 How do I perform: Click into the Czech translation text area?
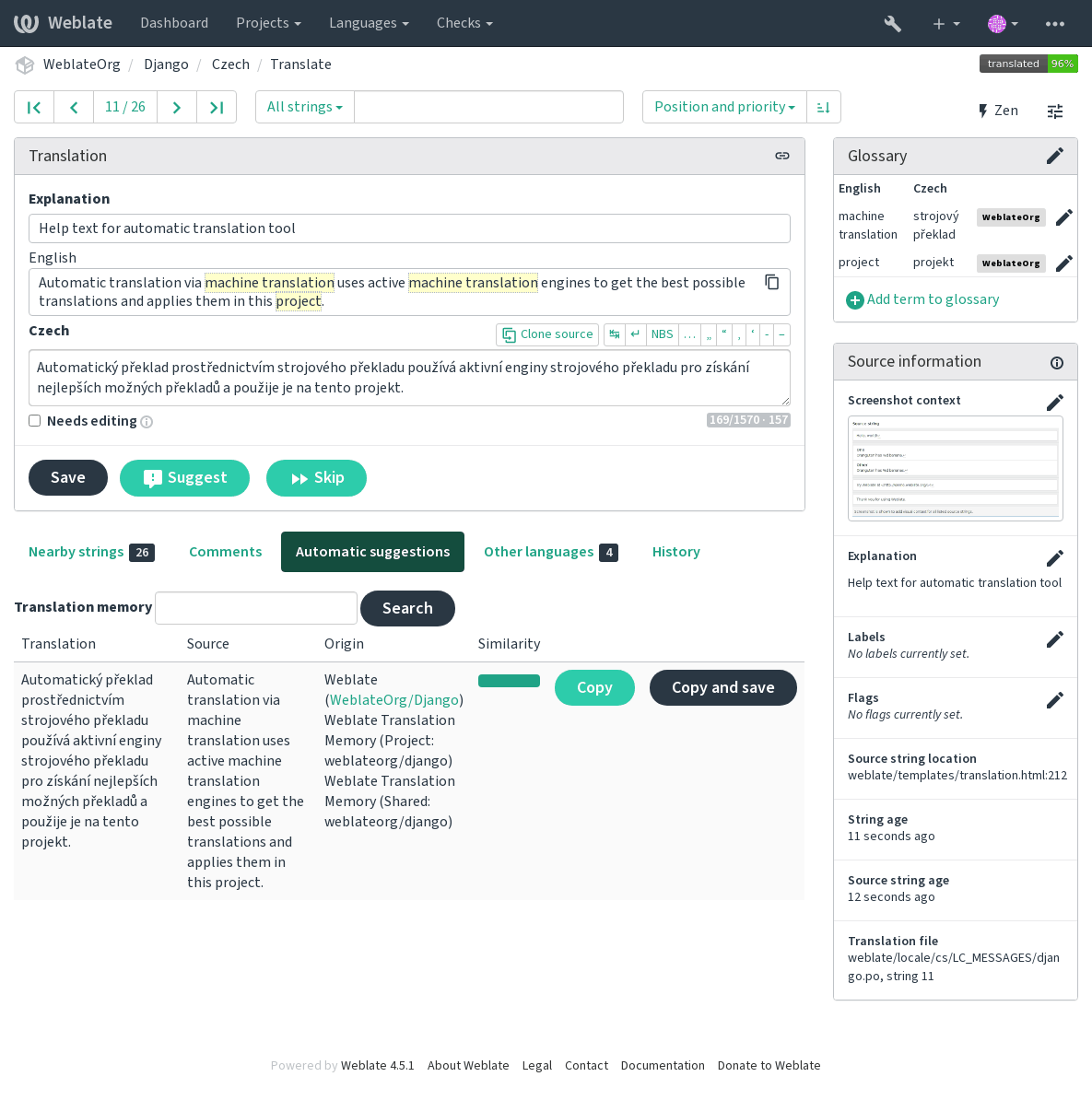click(409, 378)
